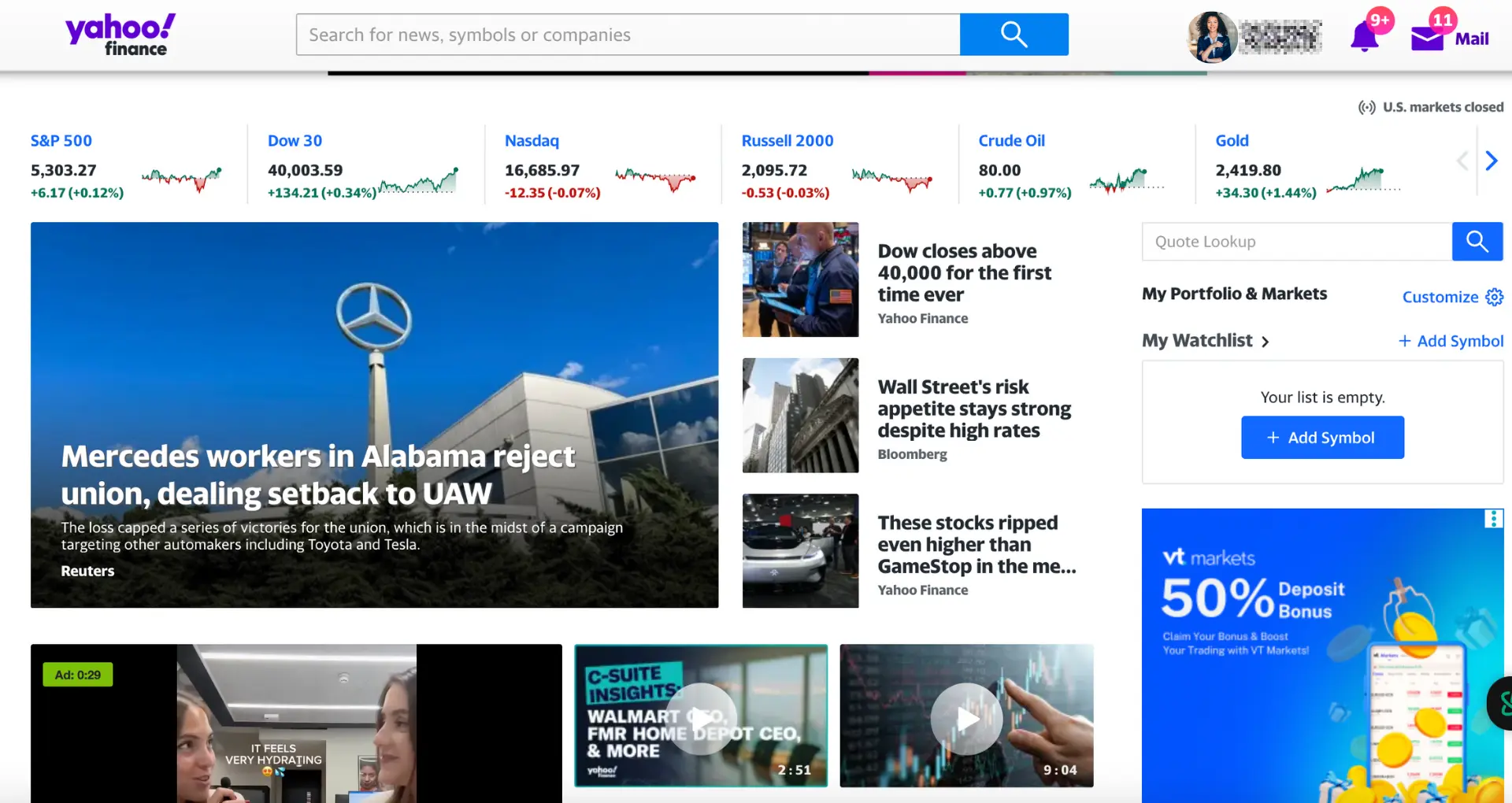
Task: Show next market tickers with right arrow
Action: point(1491,161)
